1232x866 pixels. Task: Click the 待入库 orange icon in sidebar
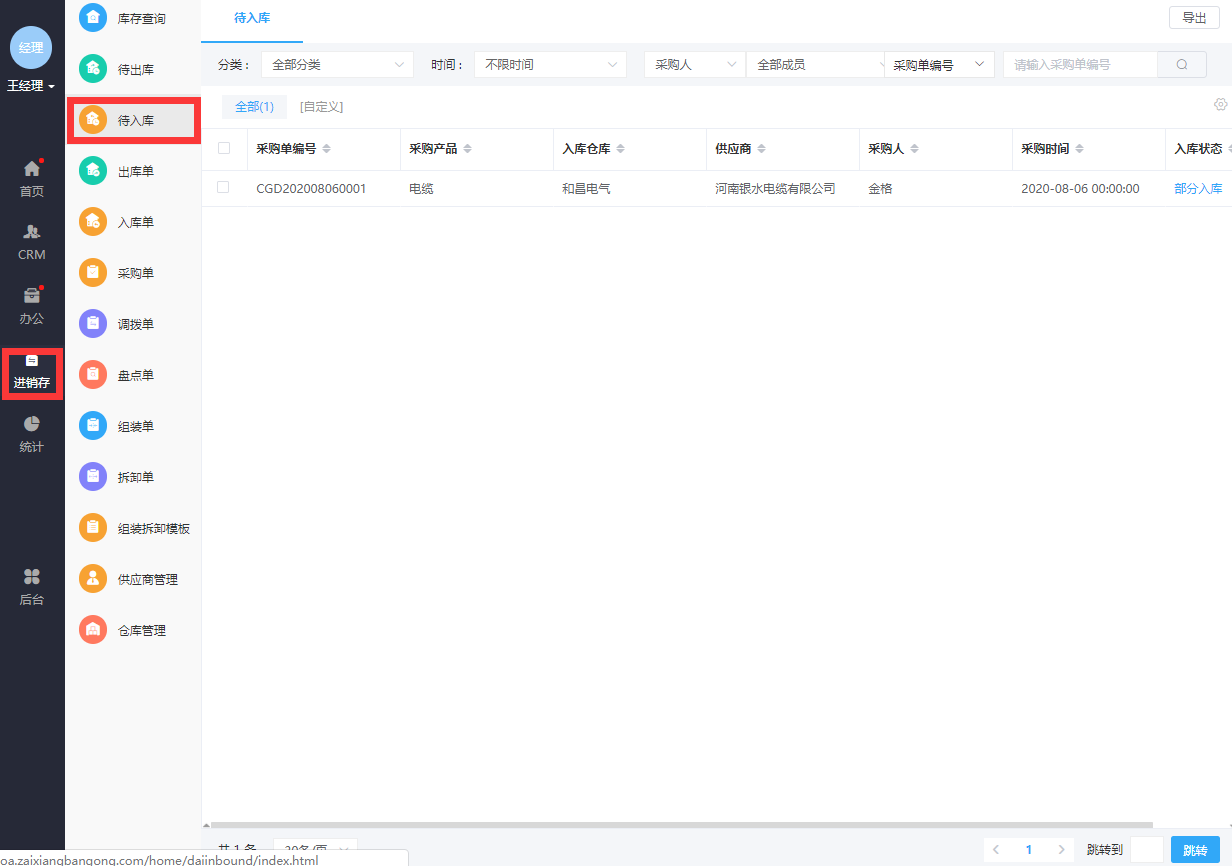pos(93,120)
